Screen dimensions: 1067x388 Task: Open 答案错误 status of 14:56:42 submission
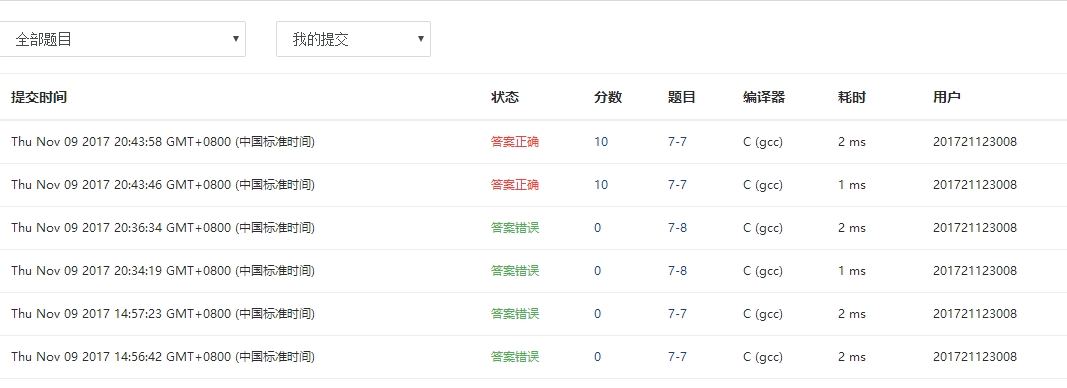click(x=514, y=357)
